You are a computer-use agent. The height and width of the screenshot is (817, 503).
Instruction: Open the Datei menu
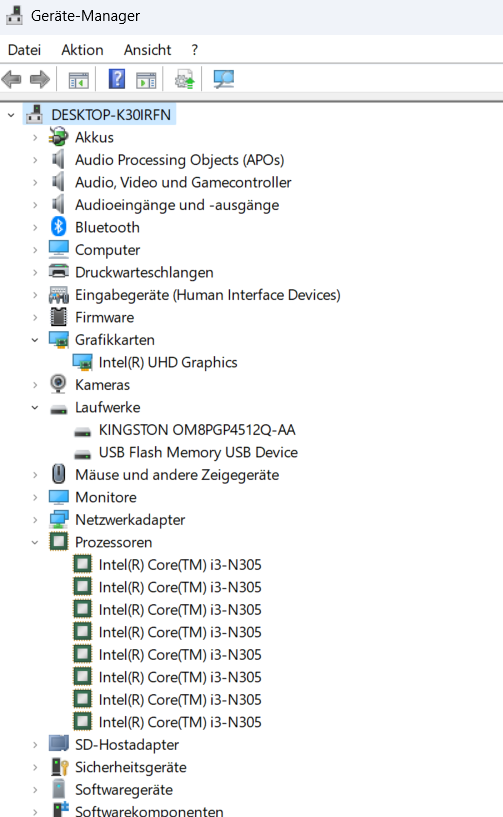pyautogui.click(x=24, y=50)
